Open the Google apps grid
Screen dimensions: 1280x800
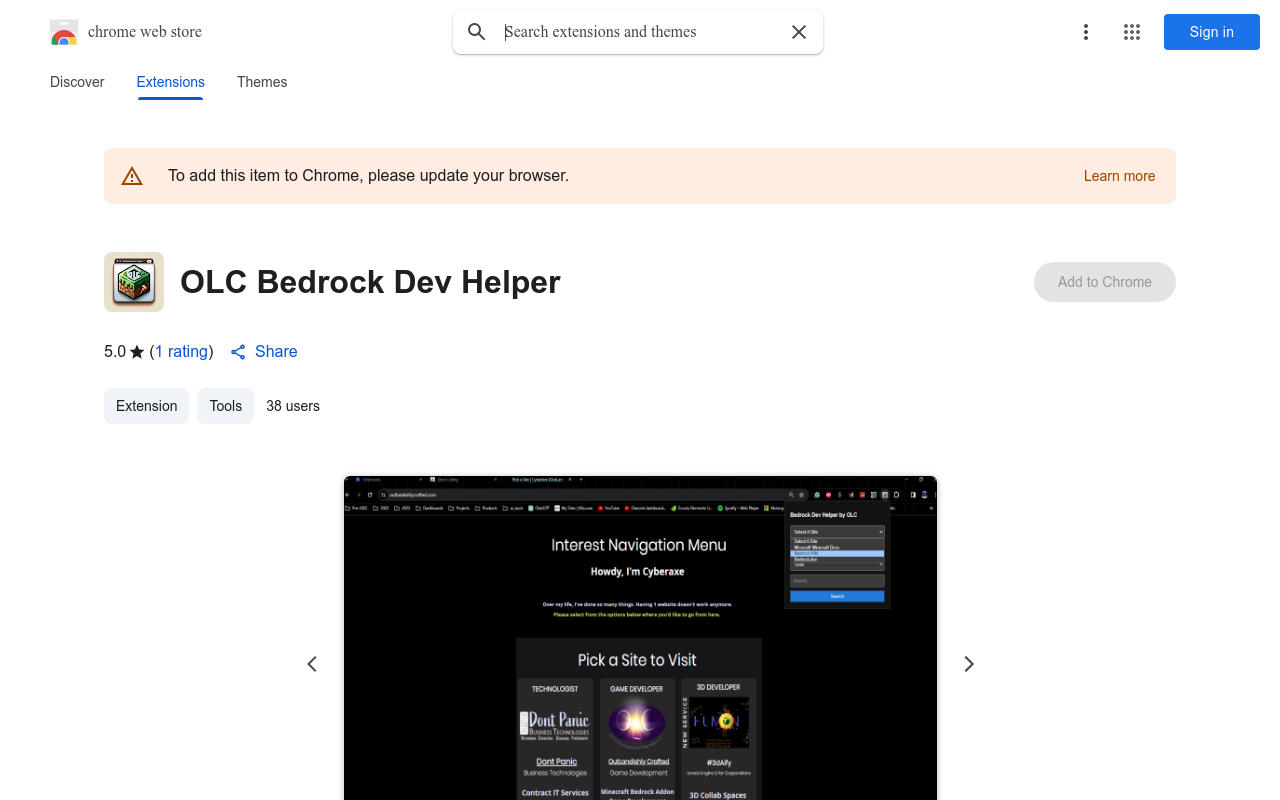point(1132,32)
